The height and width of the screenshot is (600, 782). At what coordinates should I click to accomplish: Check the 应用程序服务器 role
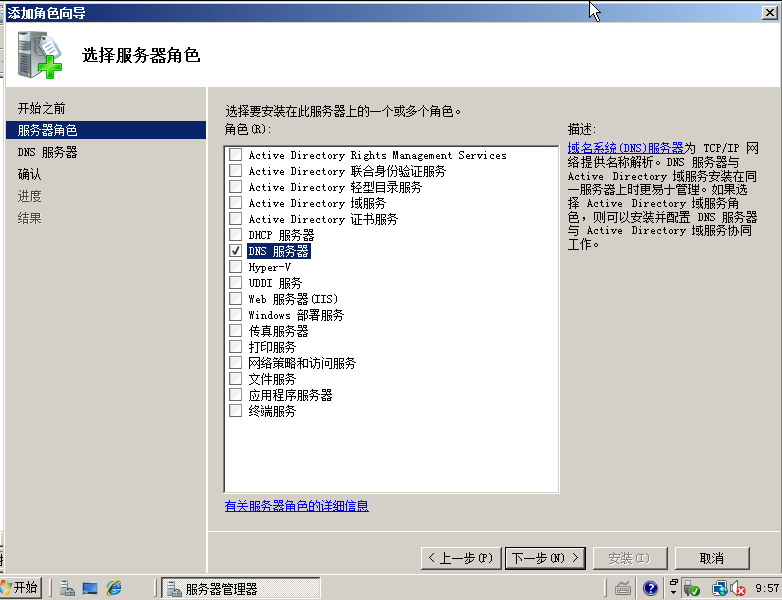[235, 394]
